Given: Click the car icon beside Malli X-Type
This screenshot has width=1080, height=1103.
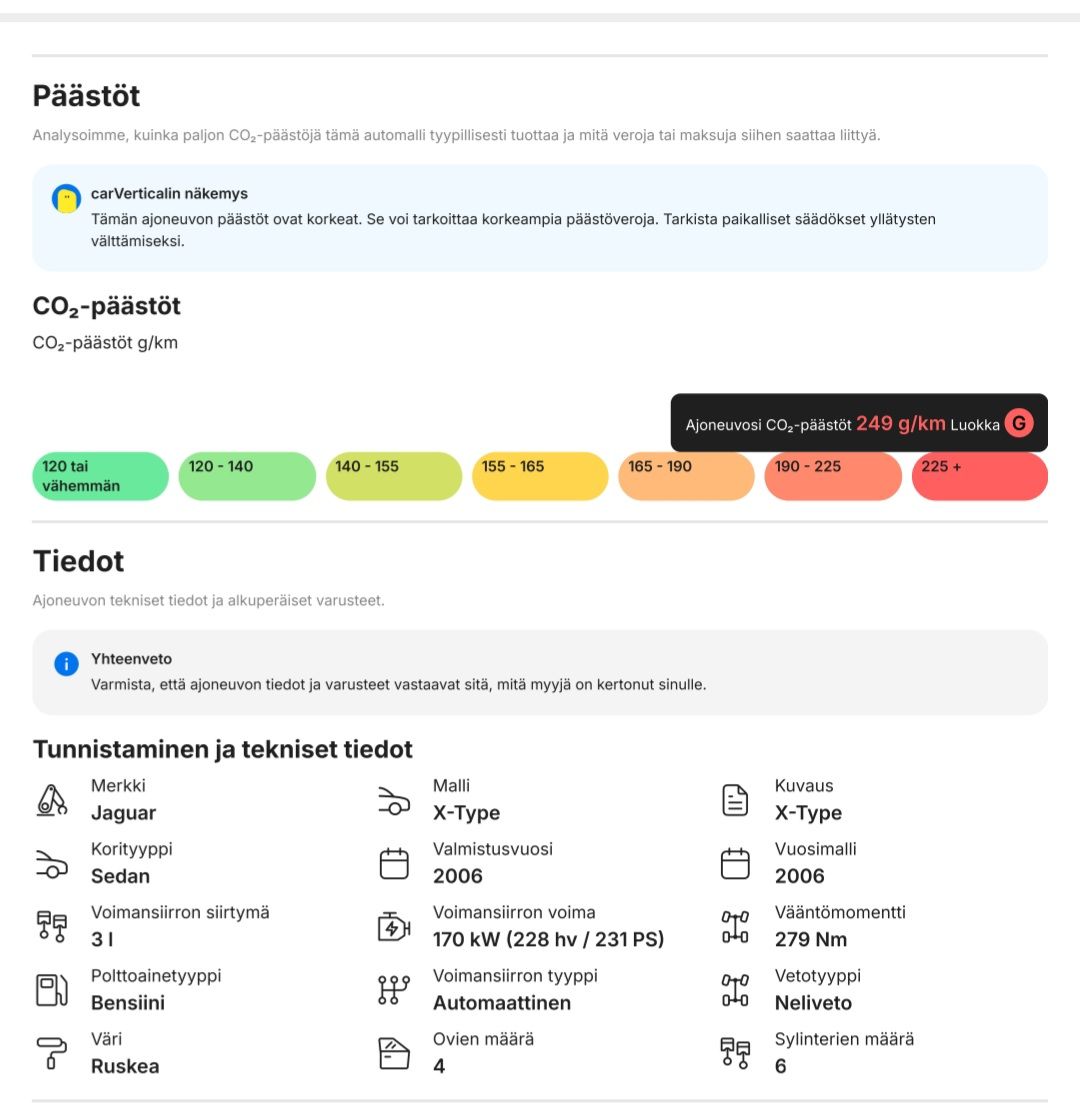Looking at the screenshot, I should tap(394, 800).
